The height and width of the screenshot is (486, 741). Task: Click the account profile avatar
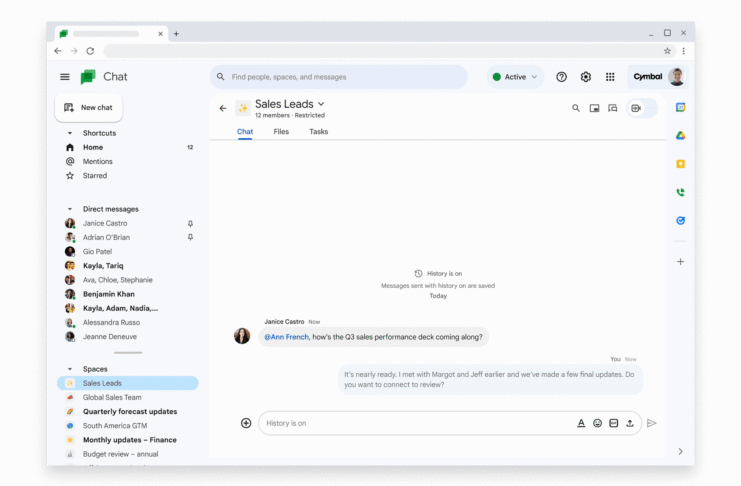click(x=677, y=77)
